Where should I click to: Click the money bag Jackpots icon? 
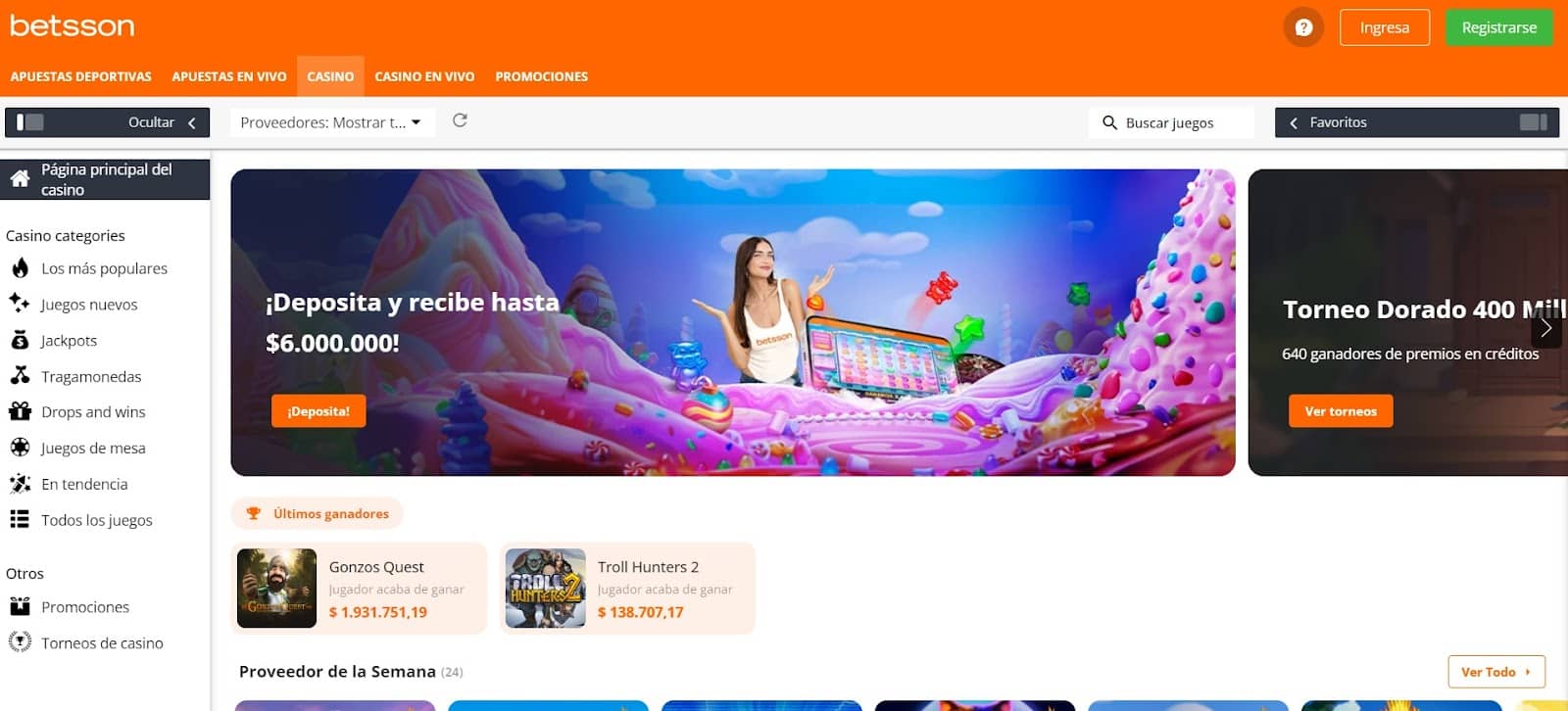tap(20, 340)
